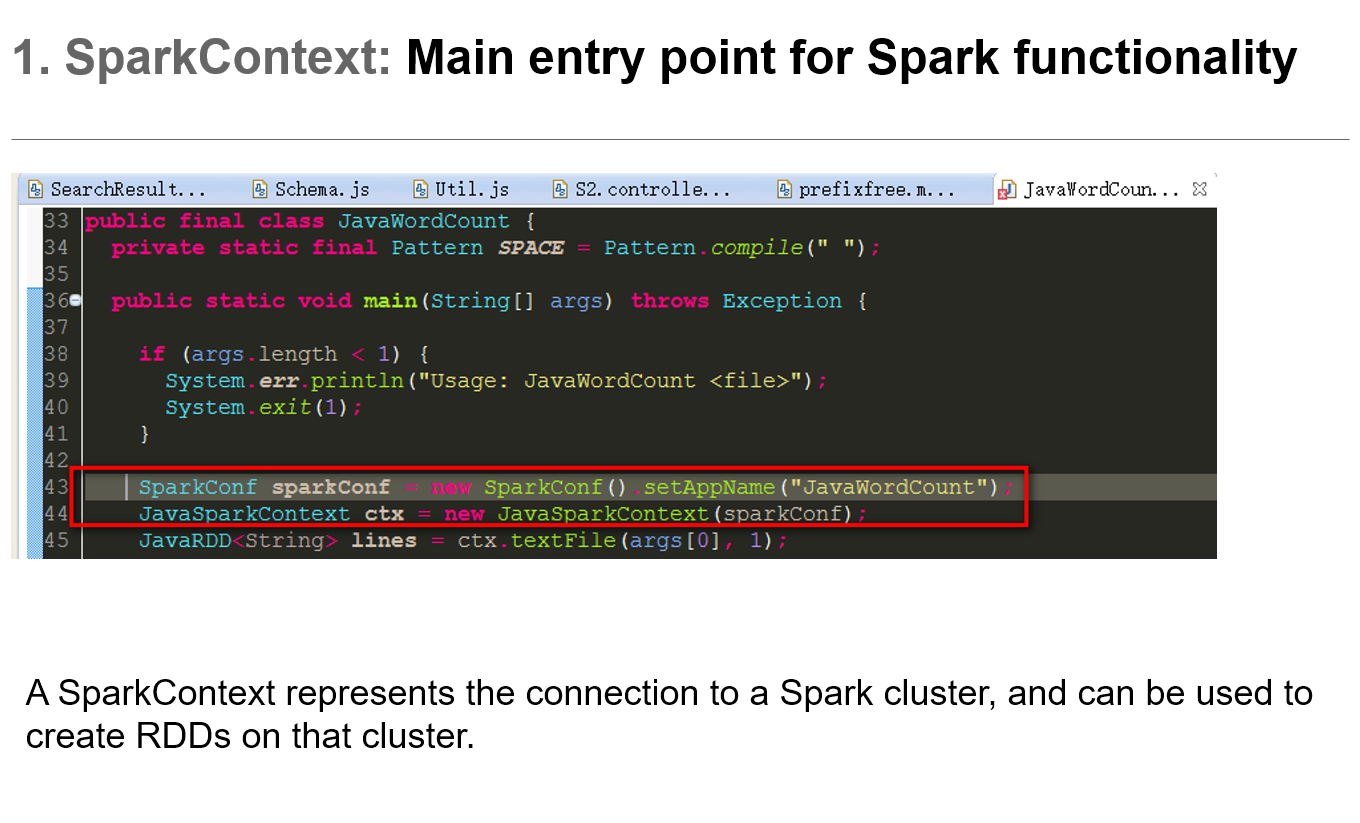Viewport: 1360px width, 823px height.
Task: Click the throws keyword on line 36
Action: pyautogui.click(x=670, y=301)
